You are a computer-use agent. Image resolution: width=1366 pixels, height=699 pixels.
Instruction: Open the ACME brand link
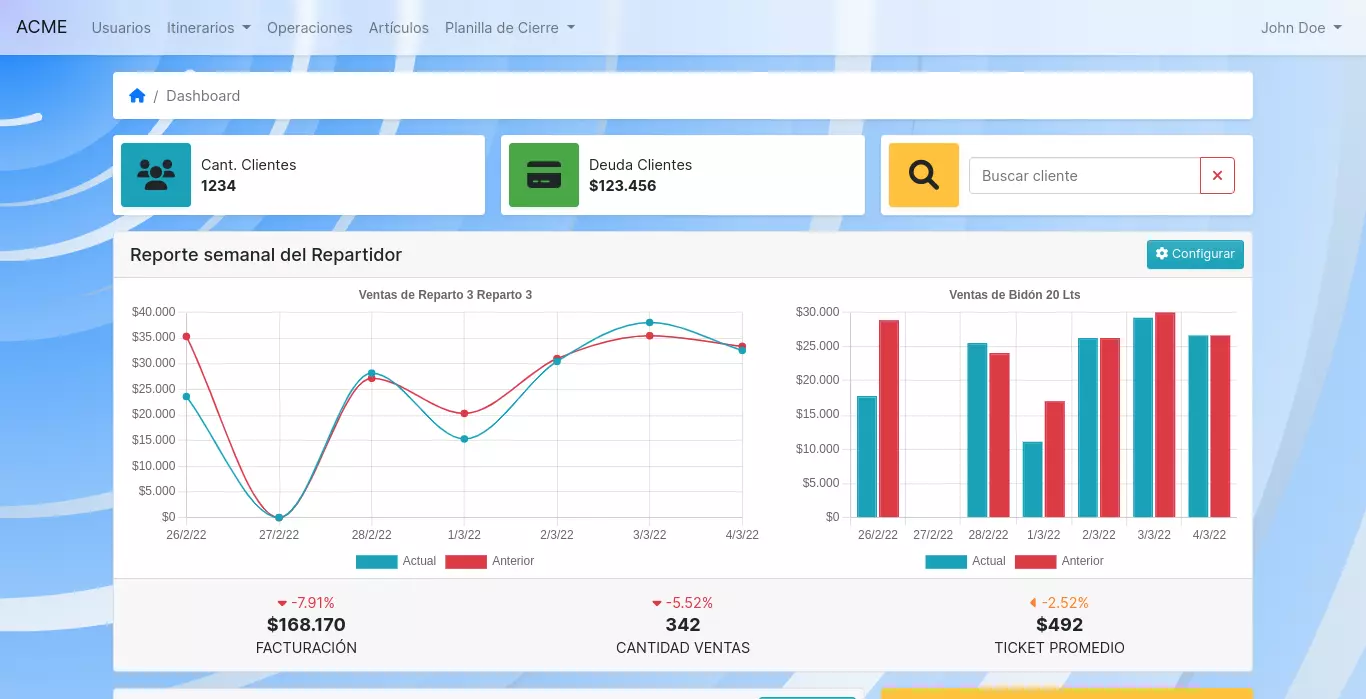click(x=42, y=27)
